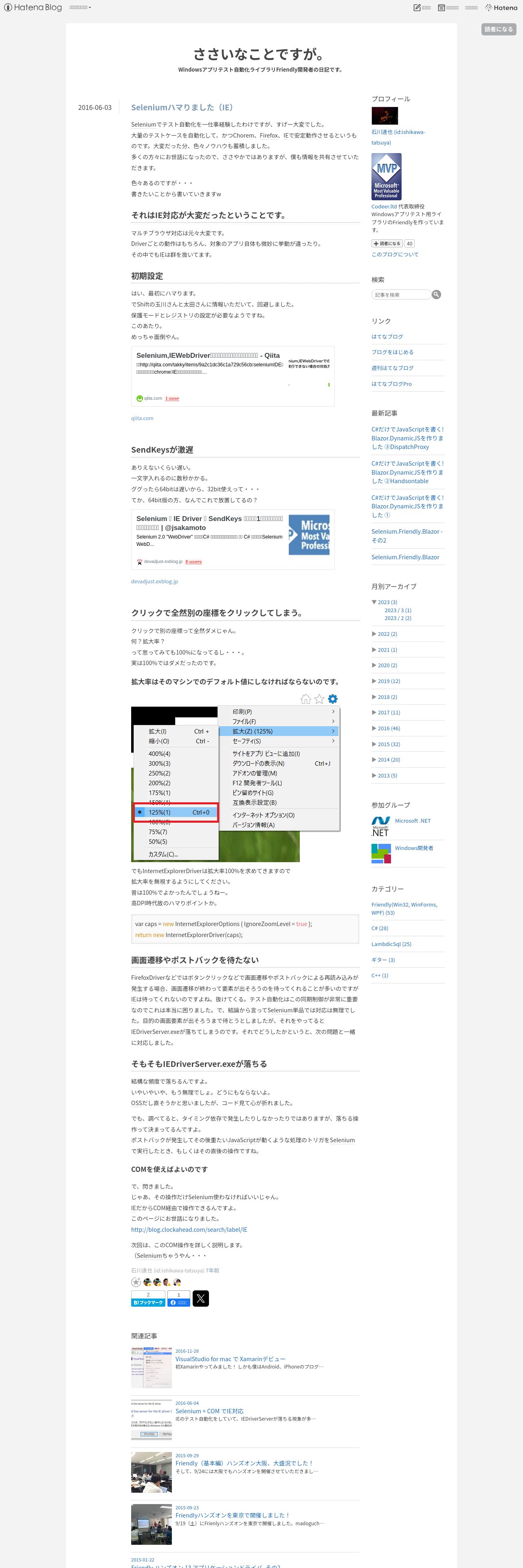Click the このブログについて link
523x1568 pixels.
tap(395, 254)
